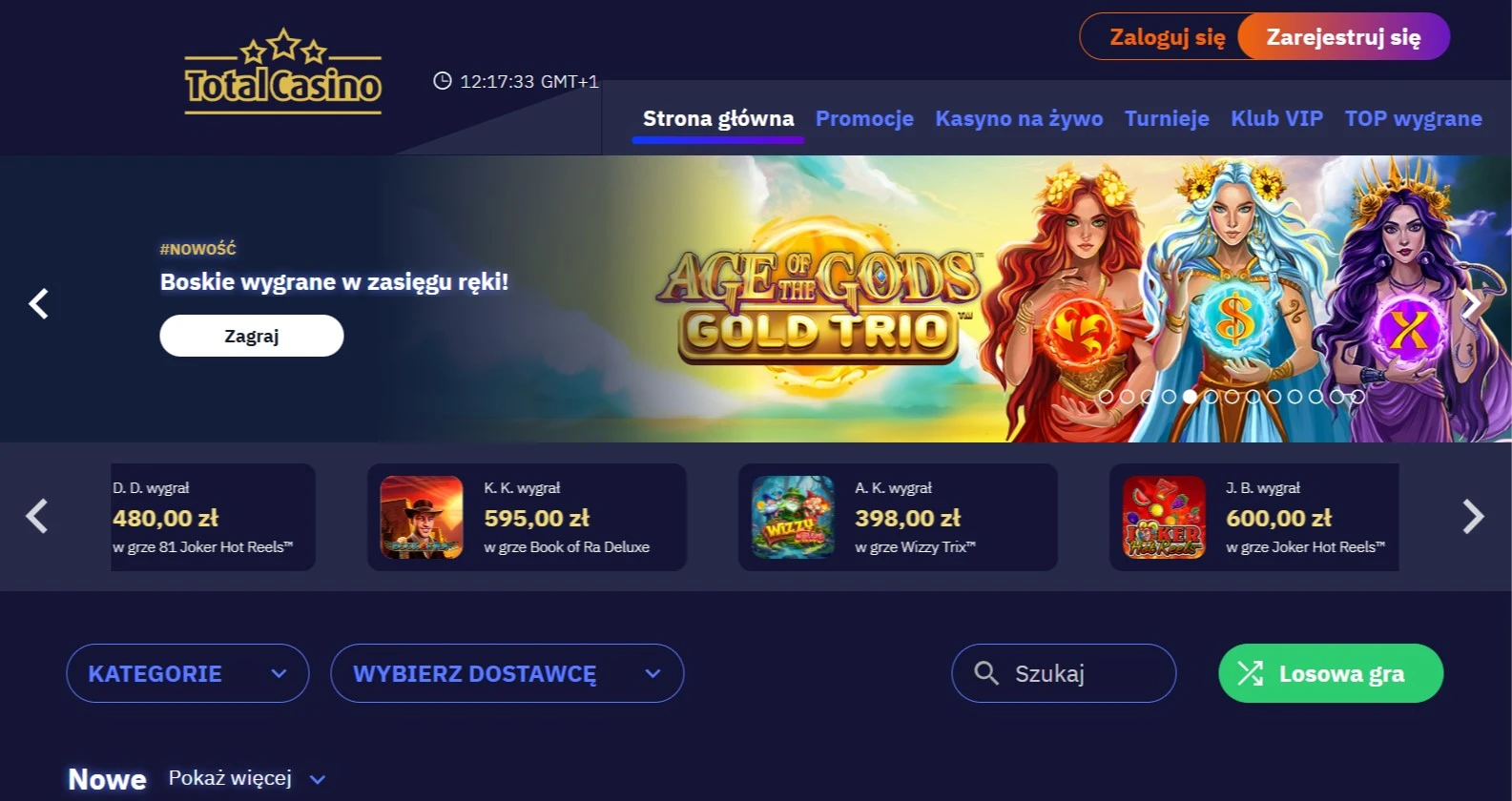Image resolution: width=1512 pixels, height=801 pixels.
Task: Click the Losowa gra button
Action: 1331,673
